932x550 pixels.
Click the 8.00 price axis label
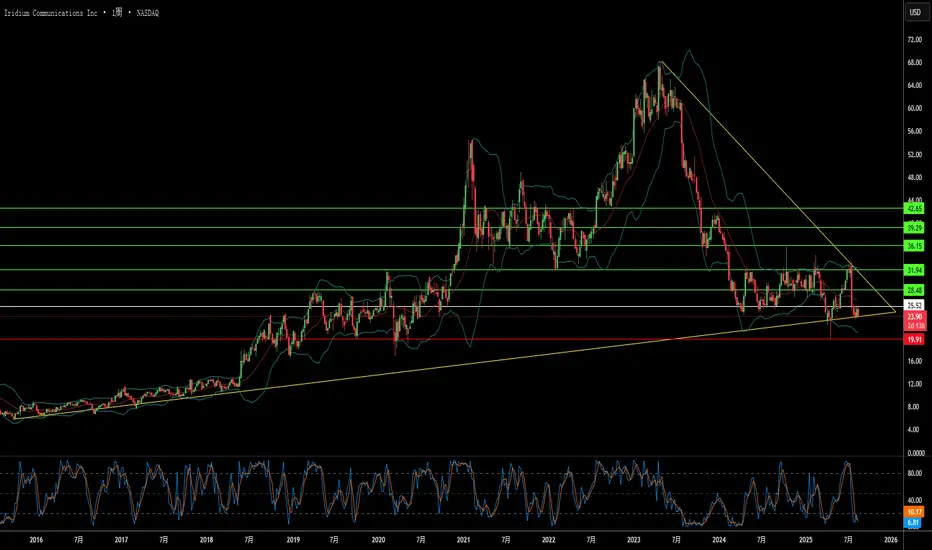pyautogui.click(x=913, y=407)
